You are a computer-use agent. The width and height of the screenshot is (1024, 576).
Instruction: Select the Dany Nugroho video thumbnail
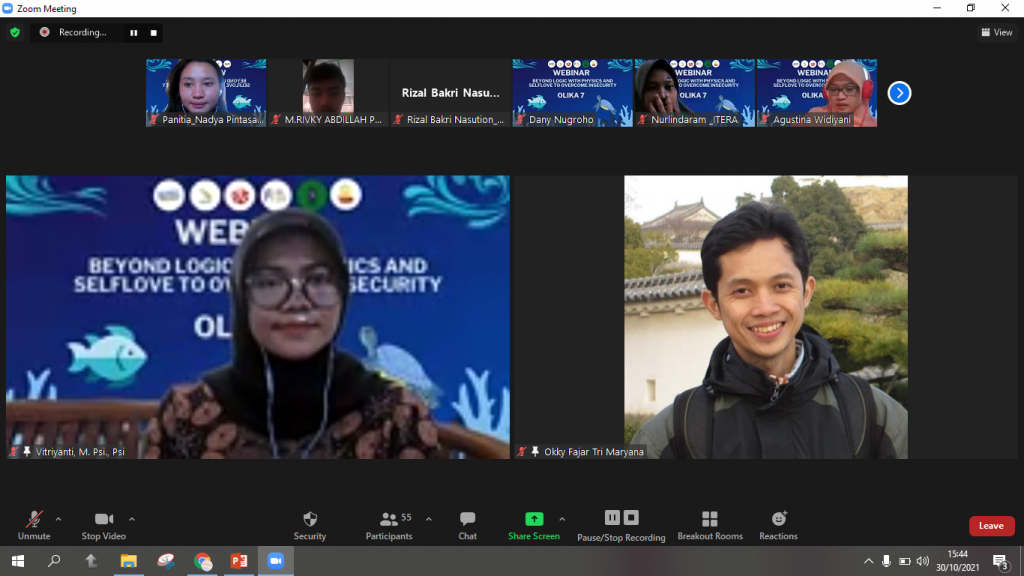pyautogui.click(x=573, y=92)
